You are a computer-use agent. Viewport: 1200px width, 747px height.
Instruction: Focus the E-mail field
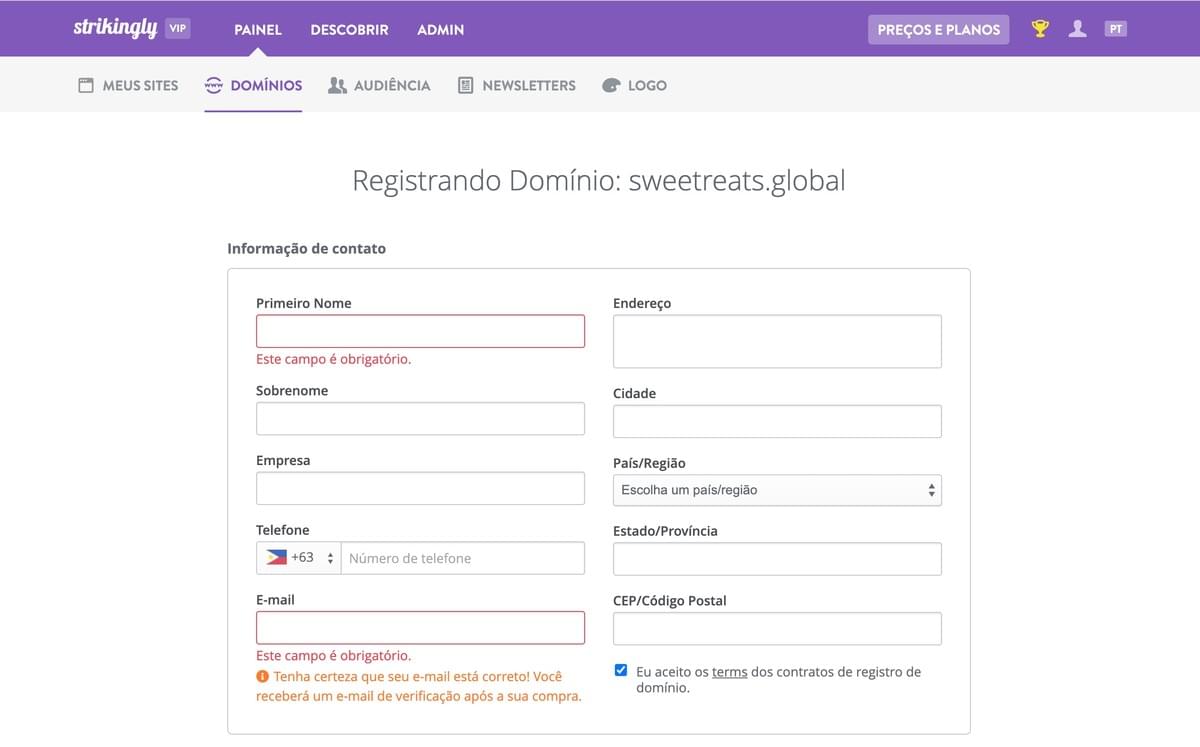[420, 627]
